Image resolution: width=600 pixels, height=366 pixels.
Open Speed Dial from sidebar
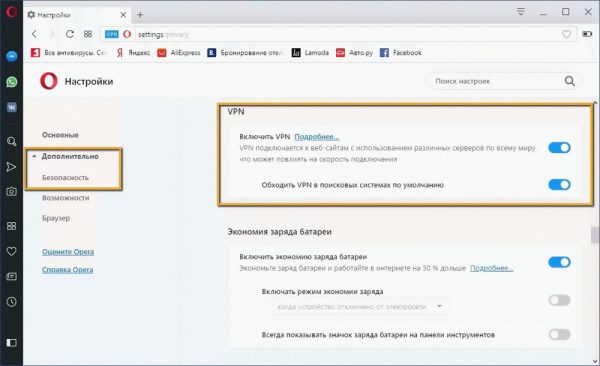point(11,226)
